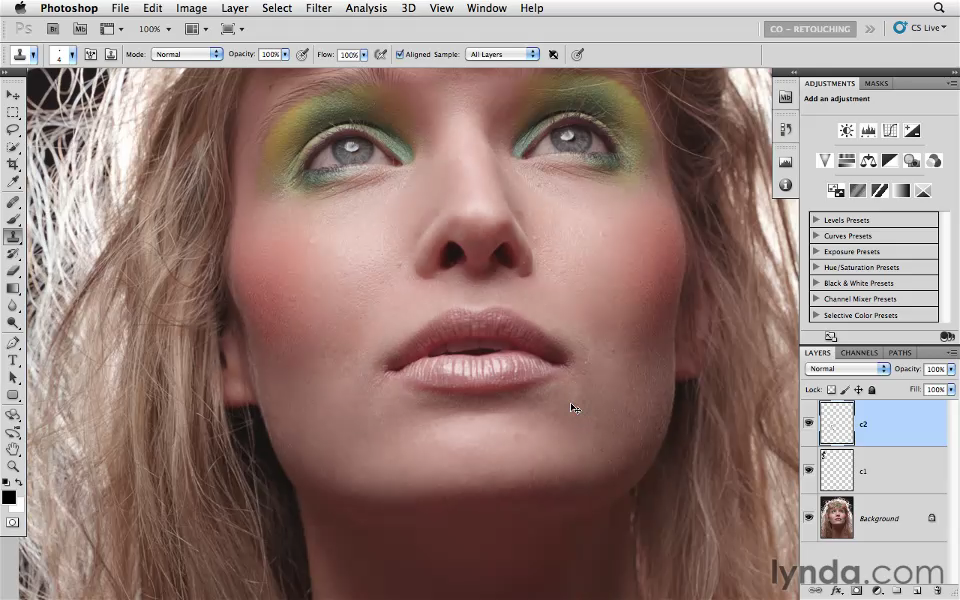Image resolution: width=960 pixels, height=600 pixels.
Task: Open the Flow slider arrow
Action: pos(364,54)
